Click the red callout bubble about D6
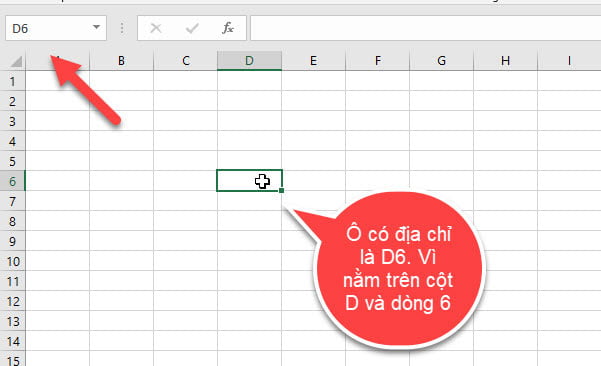 point(398,270)
